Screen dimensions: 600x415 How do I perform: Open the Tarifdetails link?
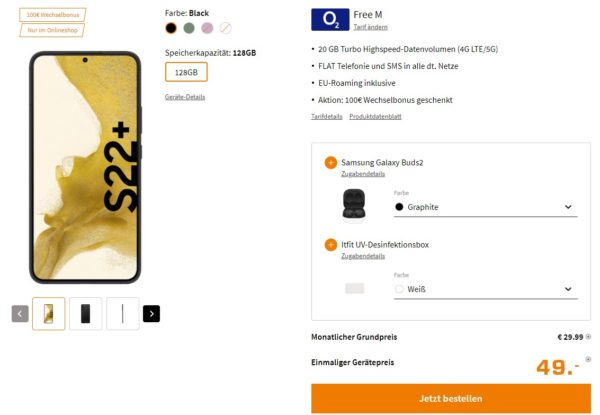(x=327, y=116)
